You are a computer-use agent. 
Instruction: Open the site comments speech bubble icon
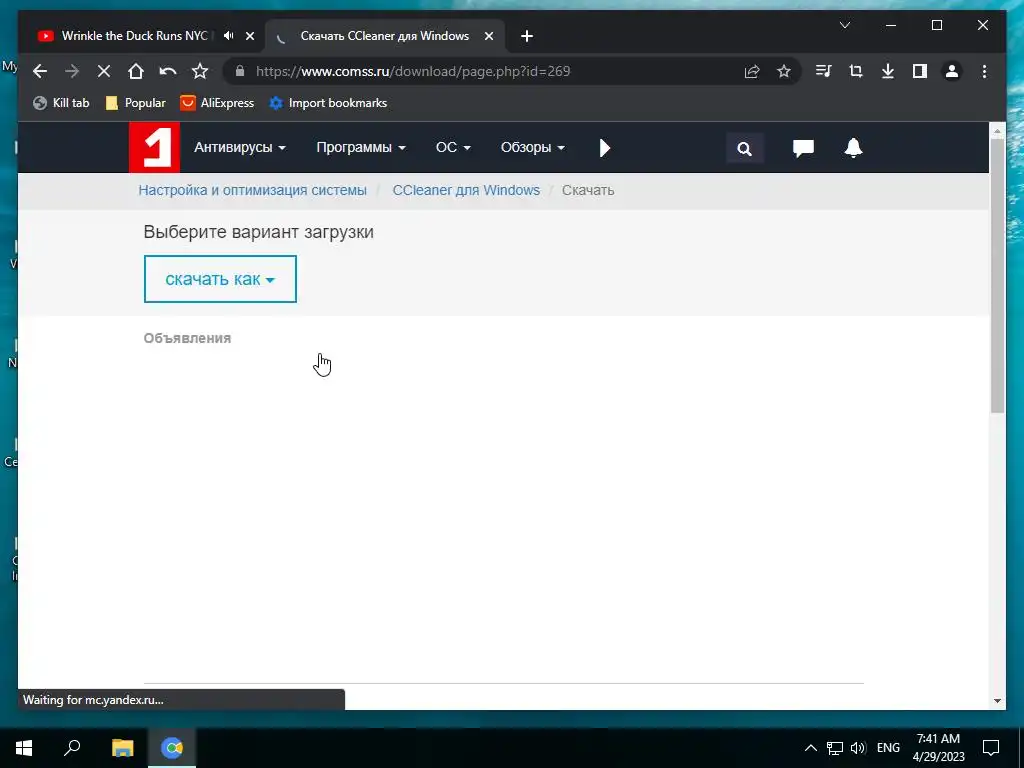pyautogui.click(x=803, y=148)
